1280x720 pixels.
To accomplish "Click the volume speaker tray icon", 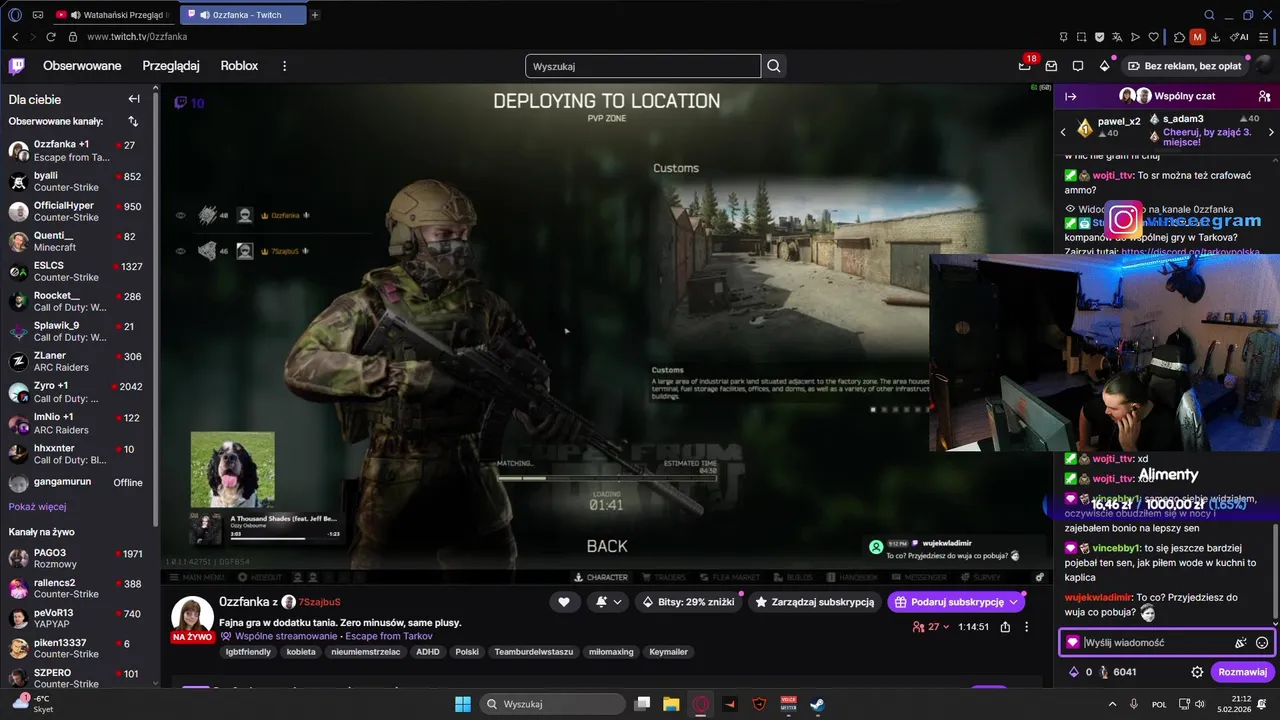I will point(1200,704).
